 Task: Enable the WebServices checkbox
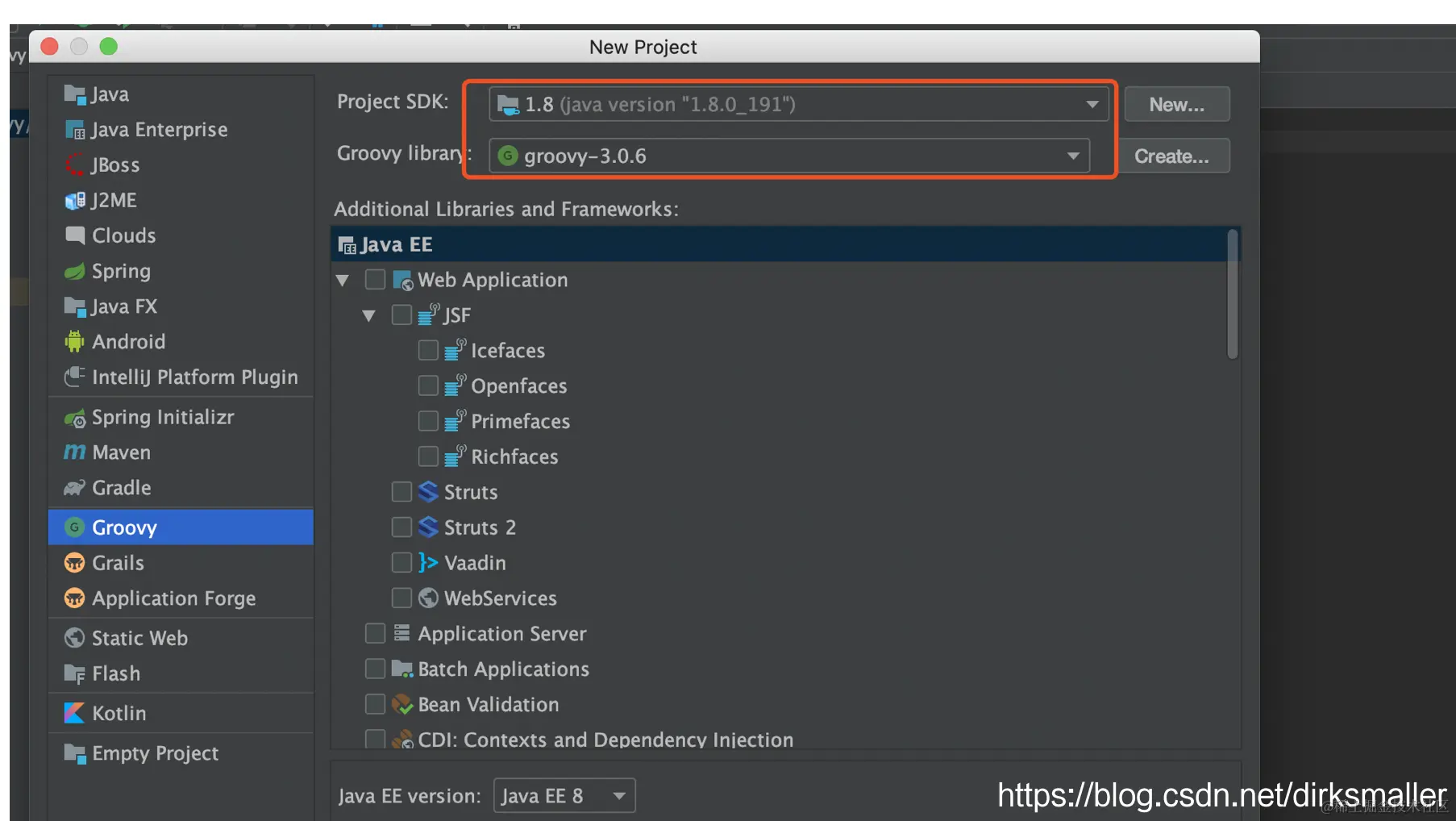401,598
